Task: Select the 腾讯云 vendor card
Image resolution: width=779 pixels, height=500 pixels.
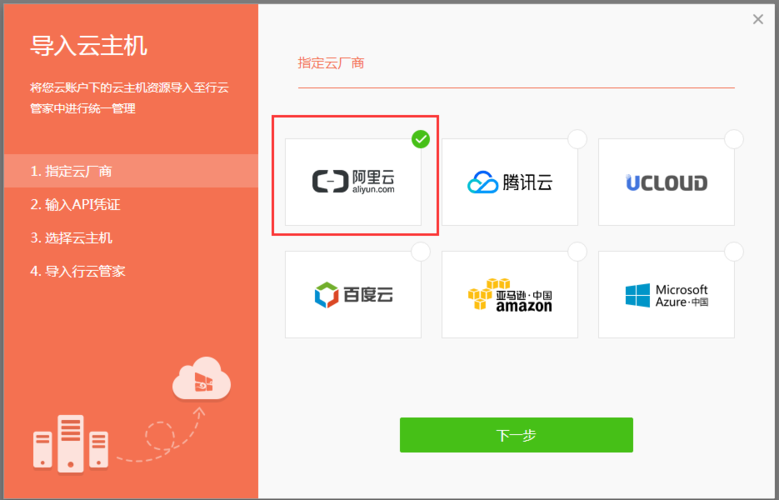Action: 510,182
